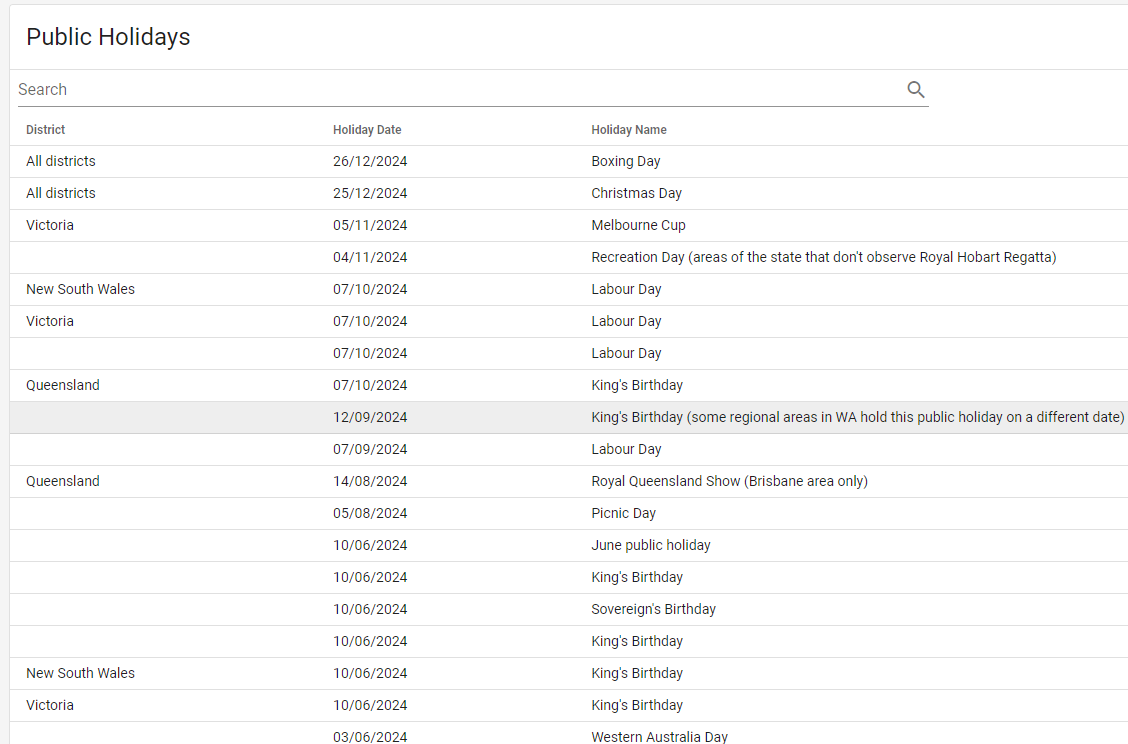Select the Christmas Day row

[636, 194]
